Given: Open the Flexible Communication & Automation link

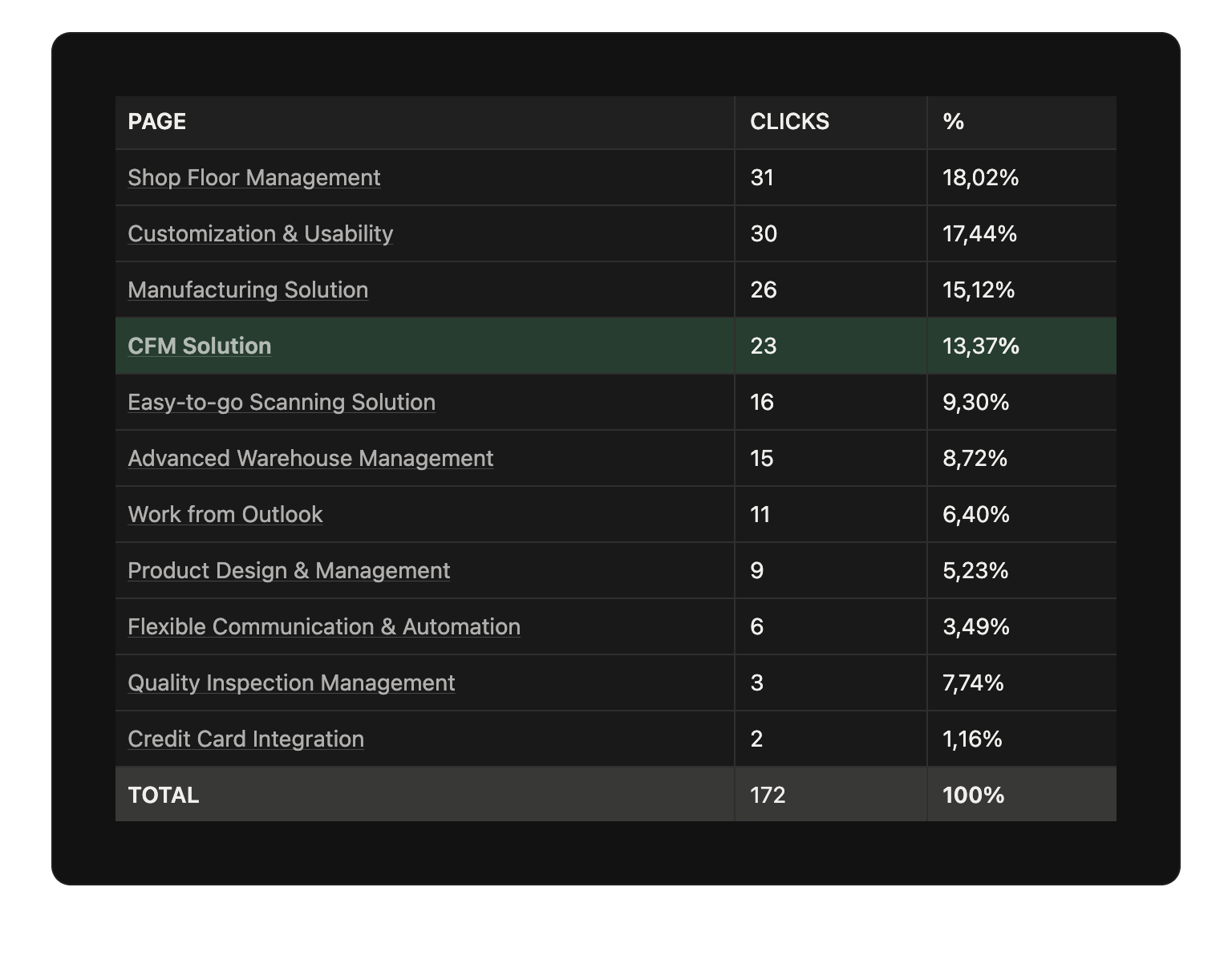Looking at the screenshot, I should point(323,626).
